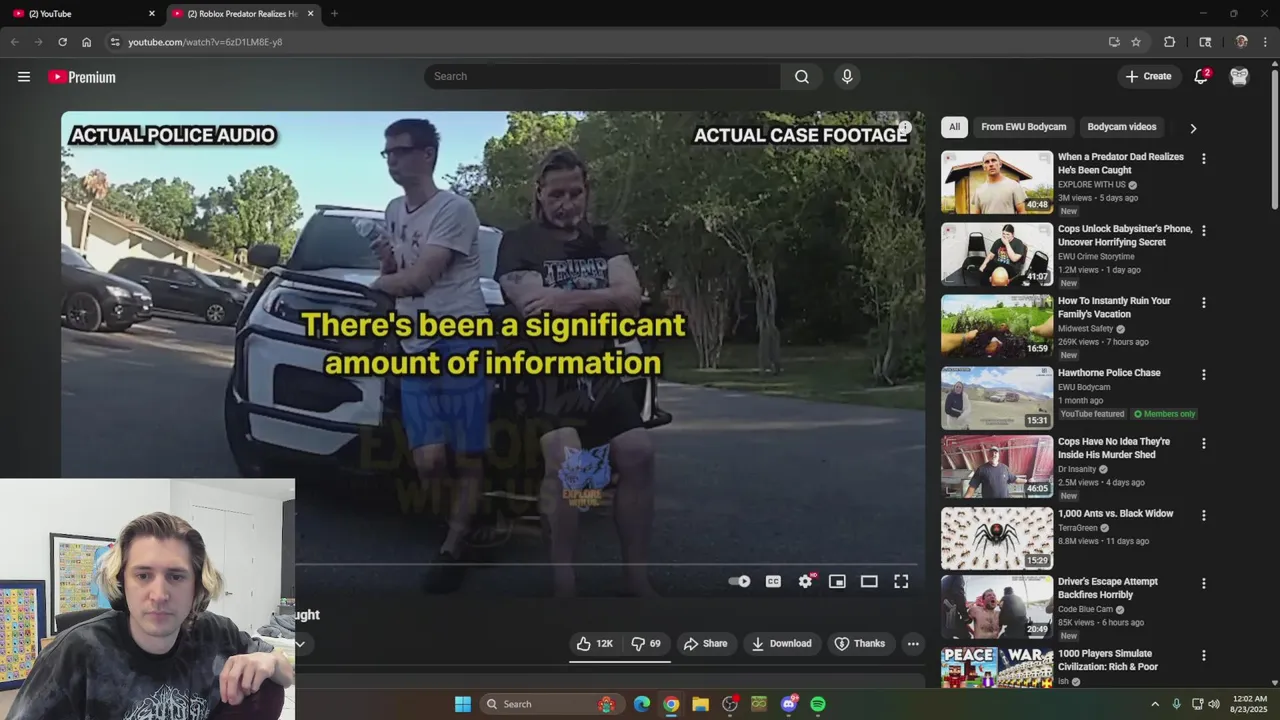Toggle closed captions CC button
Viewport: 1280px width, 720px height.
773,581
